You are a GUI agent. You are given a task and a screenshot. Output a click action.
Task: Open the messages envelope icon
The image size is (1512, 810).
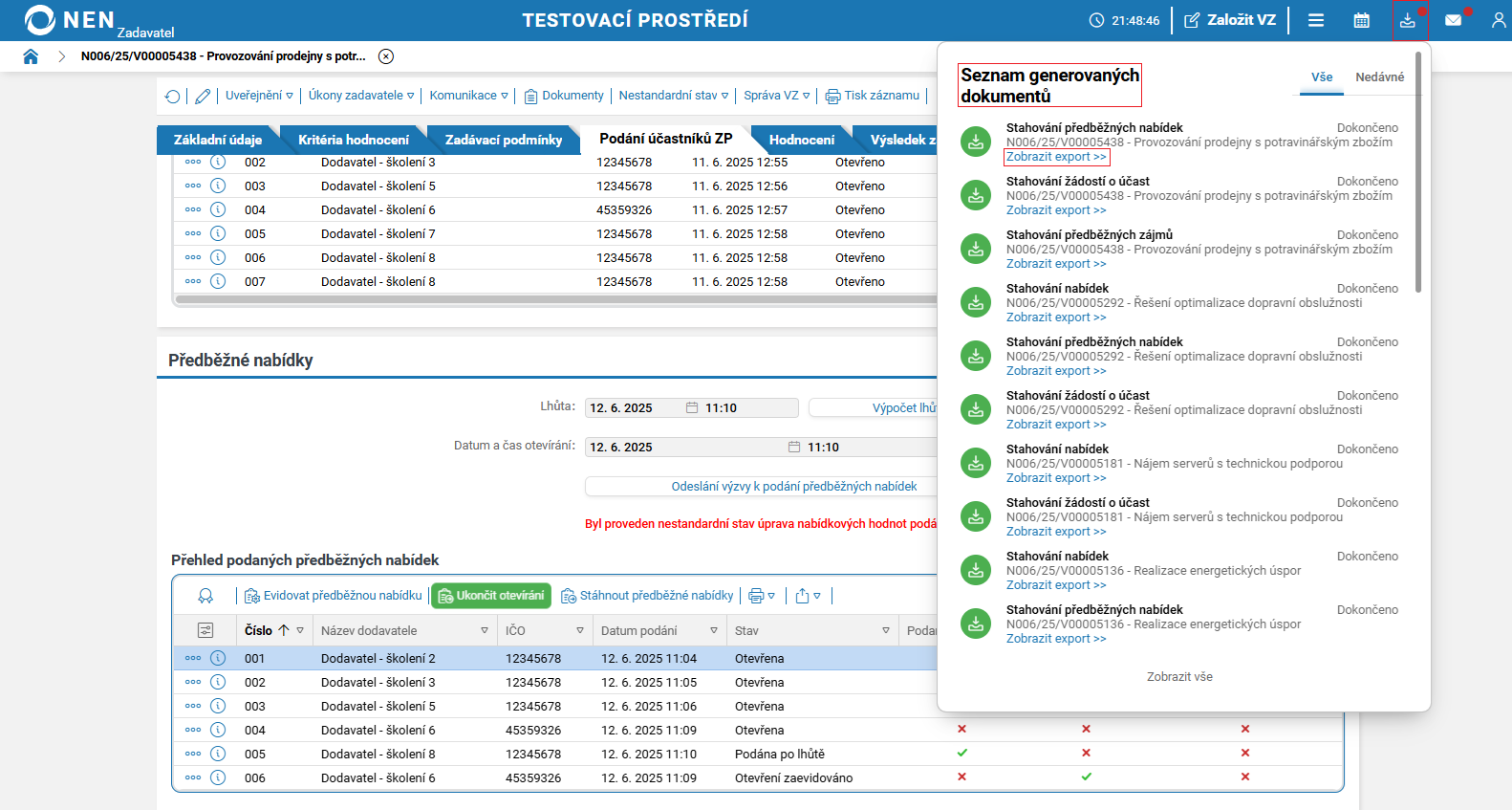(x=1453, y=20)
